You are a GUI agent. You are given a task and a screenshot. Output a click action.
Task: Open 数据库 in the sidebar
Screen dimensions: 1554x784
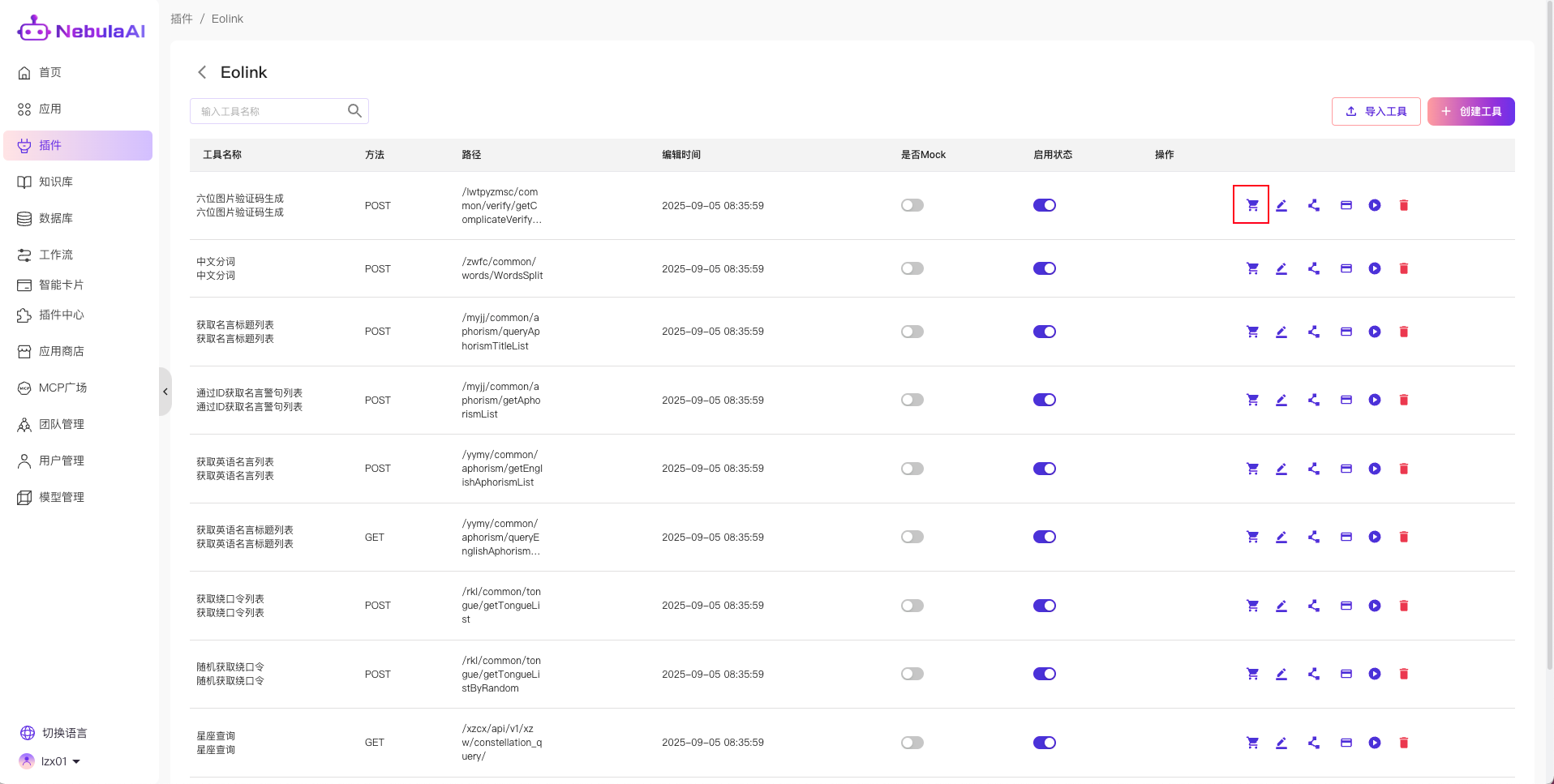tap(78, 218)
